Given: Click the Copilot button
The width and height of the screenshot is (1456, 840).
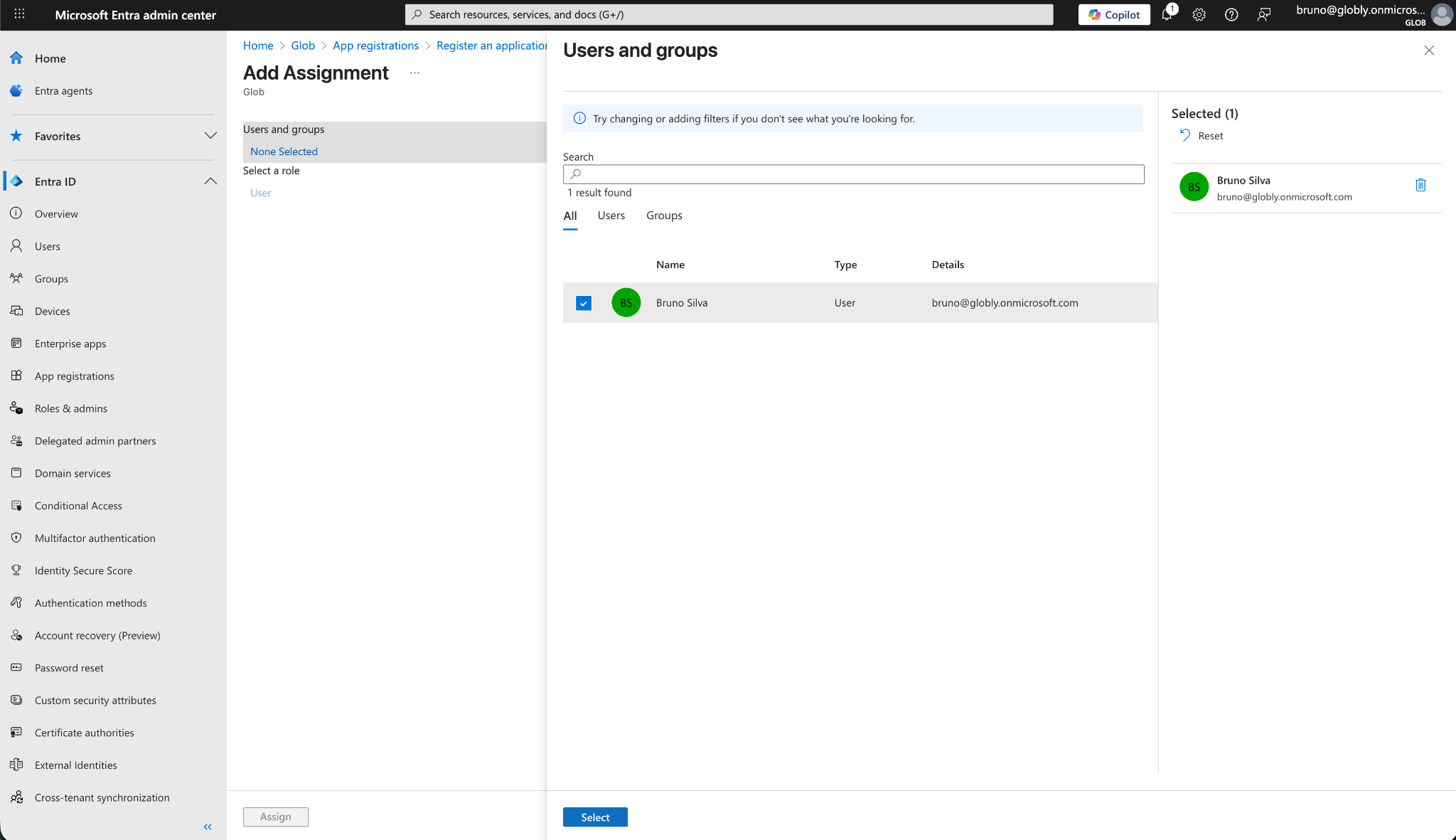Looking at the screenshot, I should point(1113,15).
